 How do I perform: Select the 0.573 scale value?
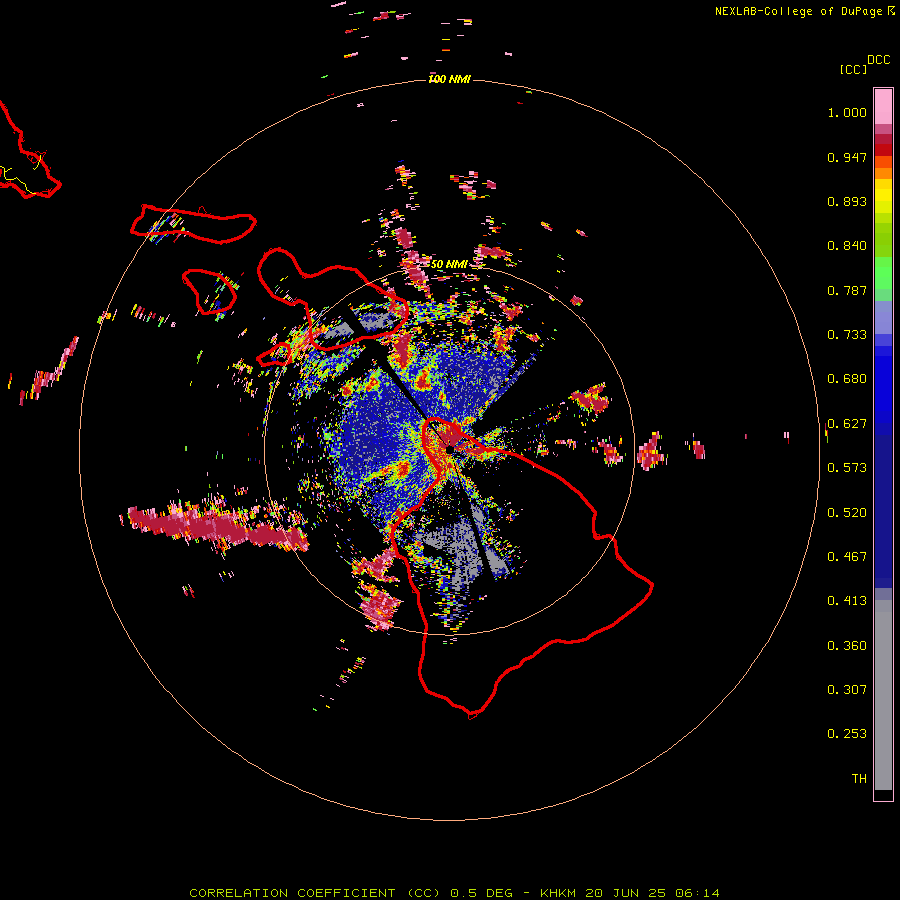pyautogui.click(x=847, y=468)
